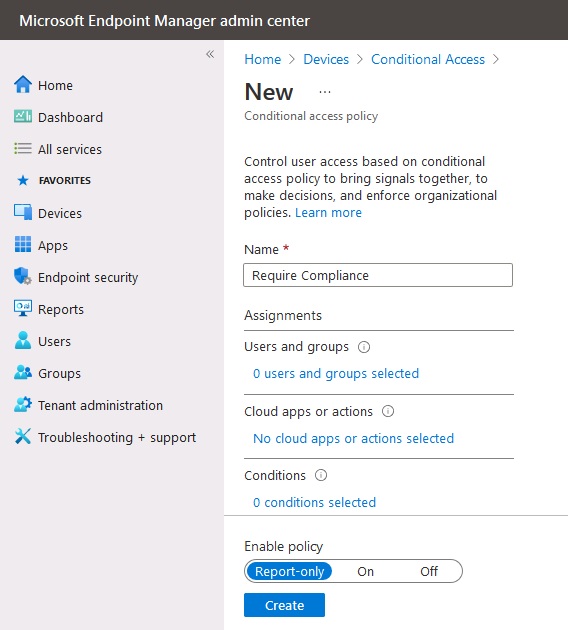Click the Dashboard chart icon

23,117
